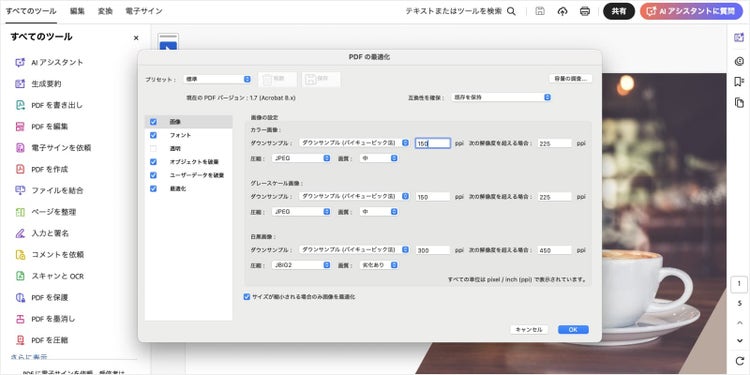750x375 pixels.
Task: Click the カラー画像 225 ppi threshold field
Action: coord(554,143)
